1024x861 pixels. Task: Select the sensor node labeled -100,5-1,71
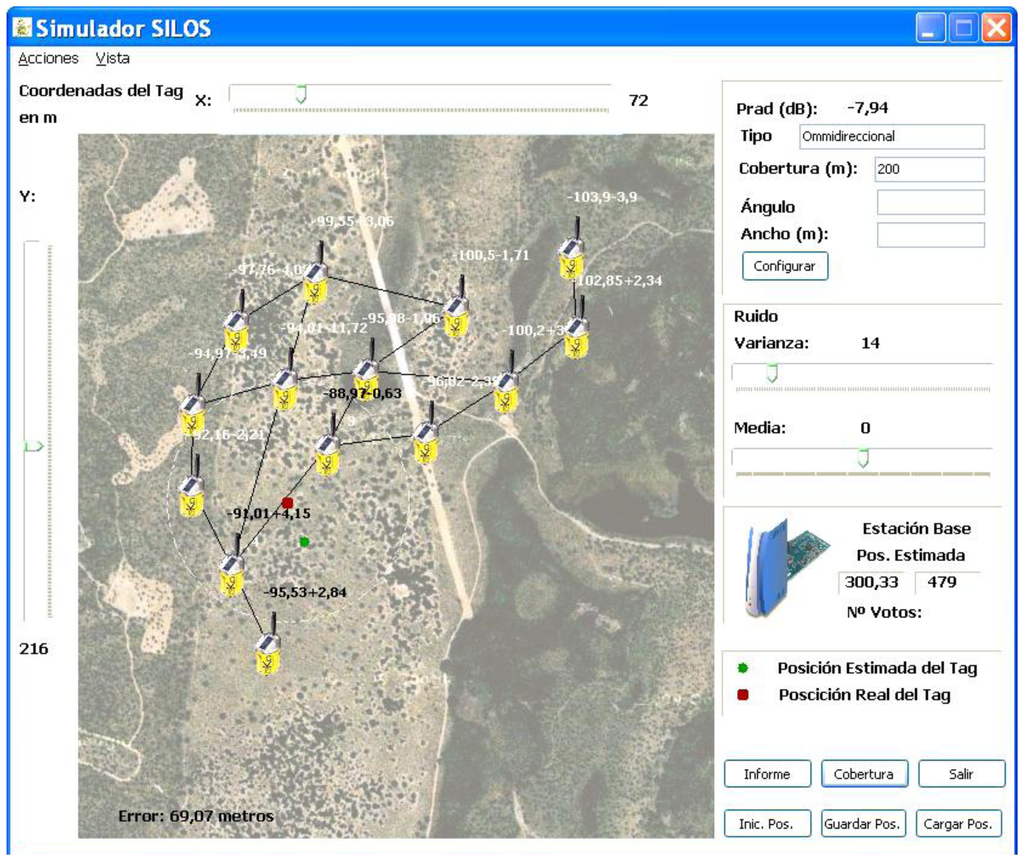pos(456,316)
